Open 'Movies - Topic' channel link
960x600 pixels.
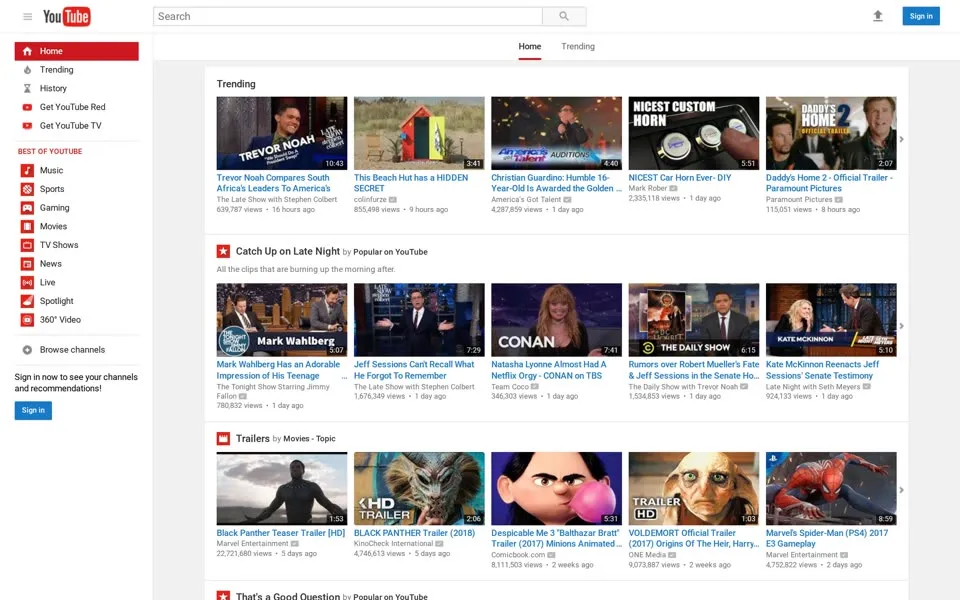click(309, 439)
